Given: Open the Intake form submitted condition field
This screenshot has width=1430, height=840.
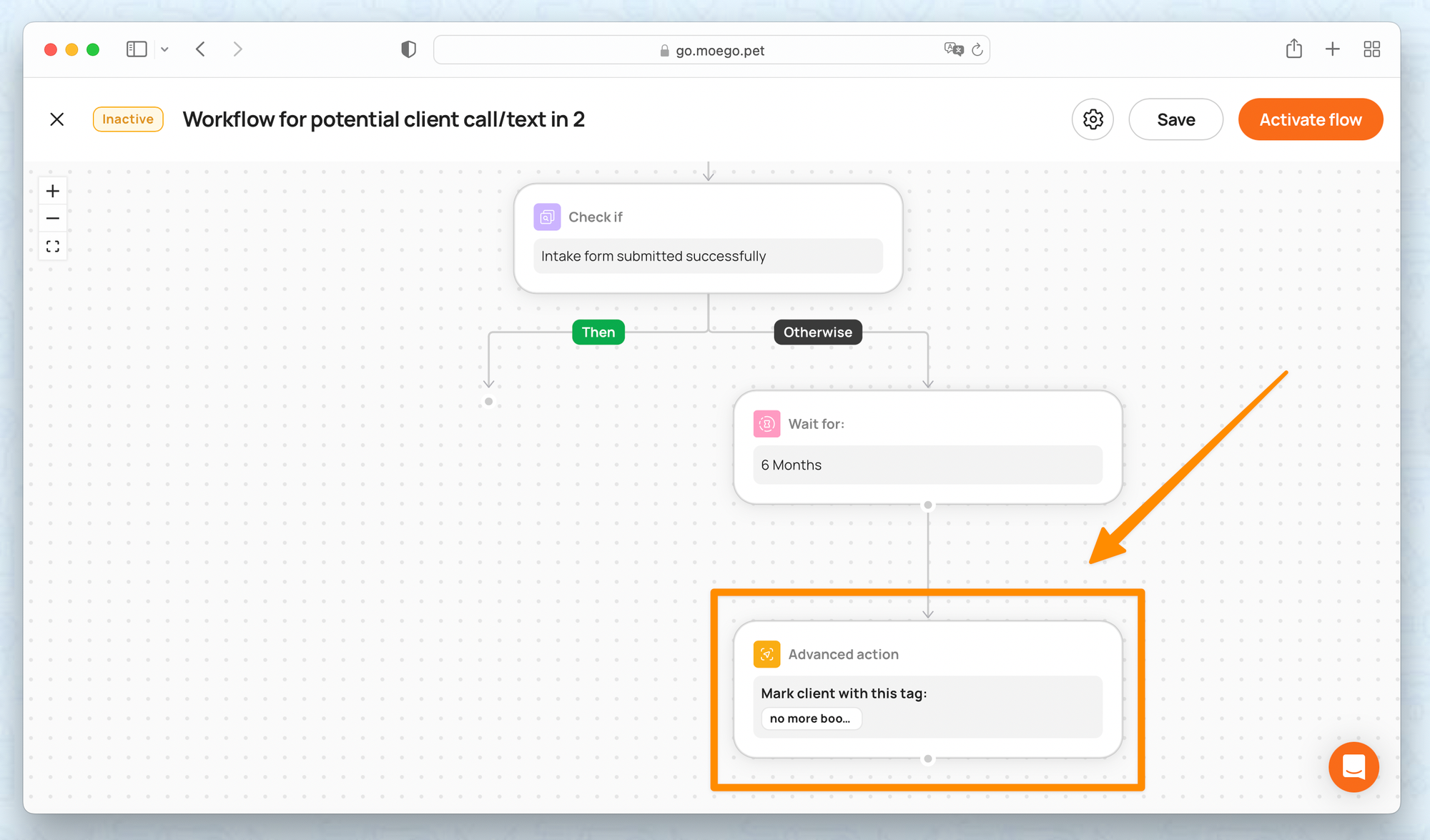Looking at the screenshot, I should click(708, 256).
